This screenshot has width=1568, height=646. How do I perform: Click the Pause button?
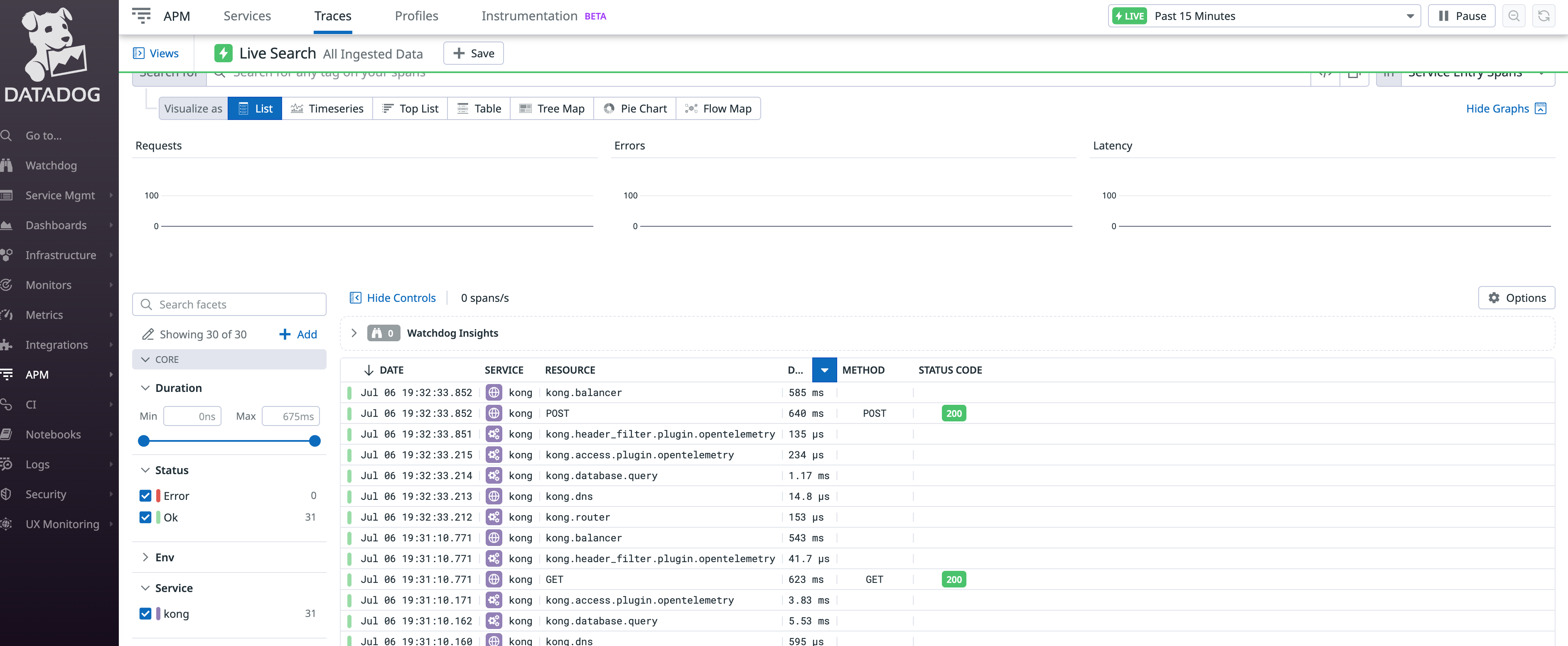(x=1462, y=16)
